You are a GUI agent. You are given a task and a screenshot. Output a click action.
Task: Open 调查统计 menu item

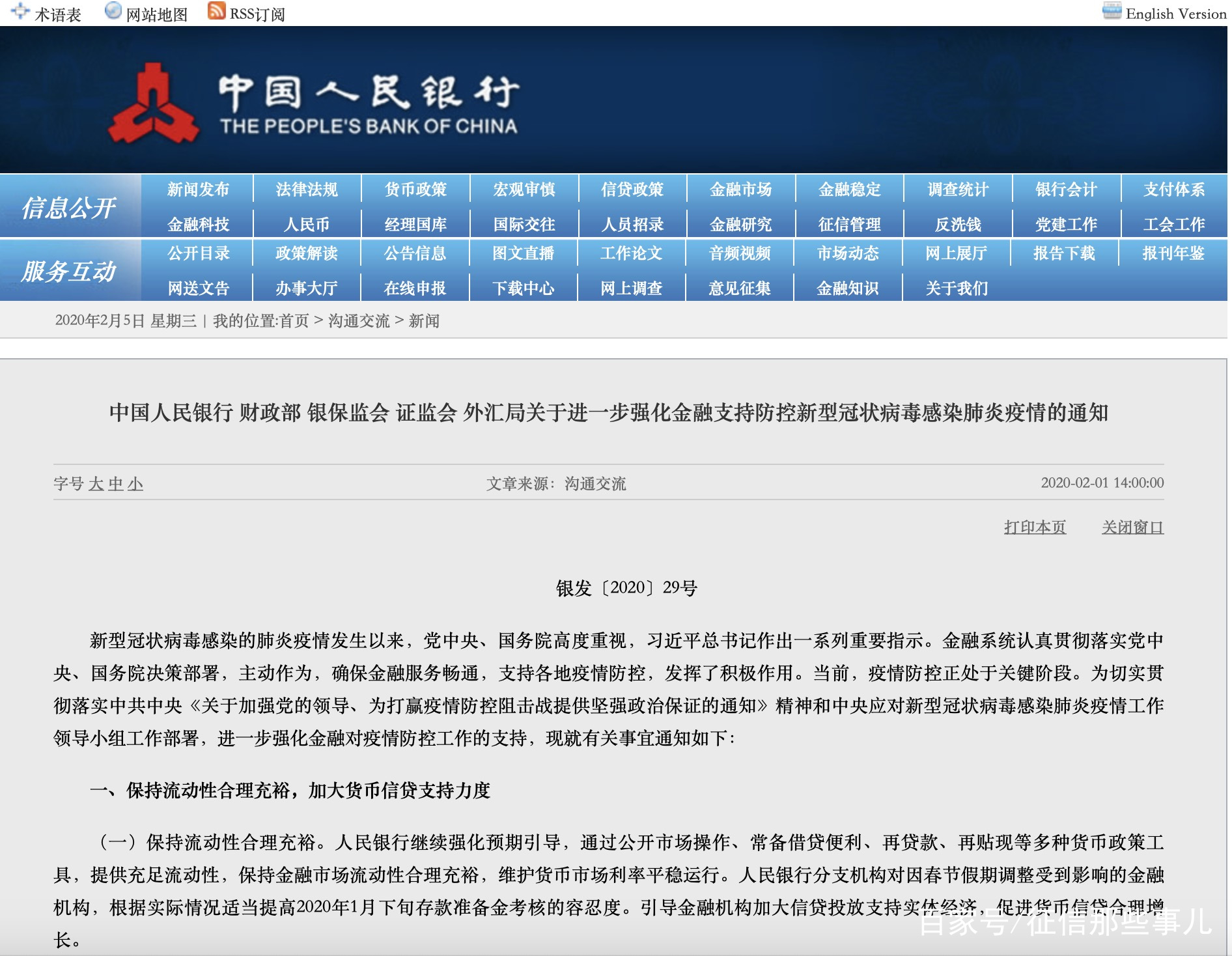tap(958, 190)
